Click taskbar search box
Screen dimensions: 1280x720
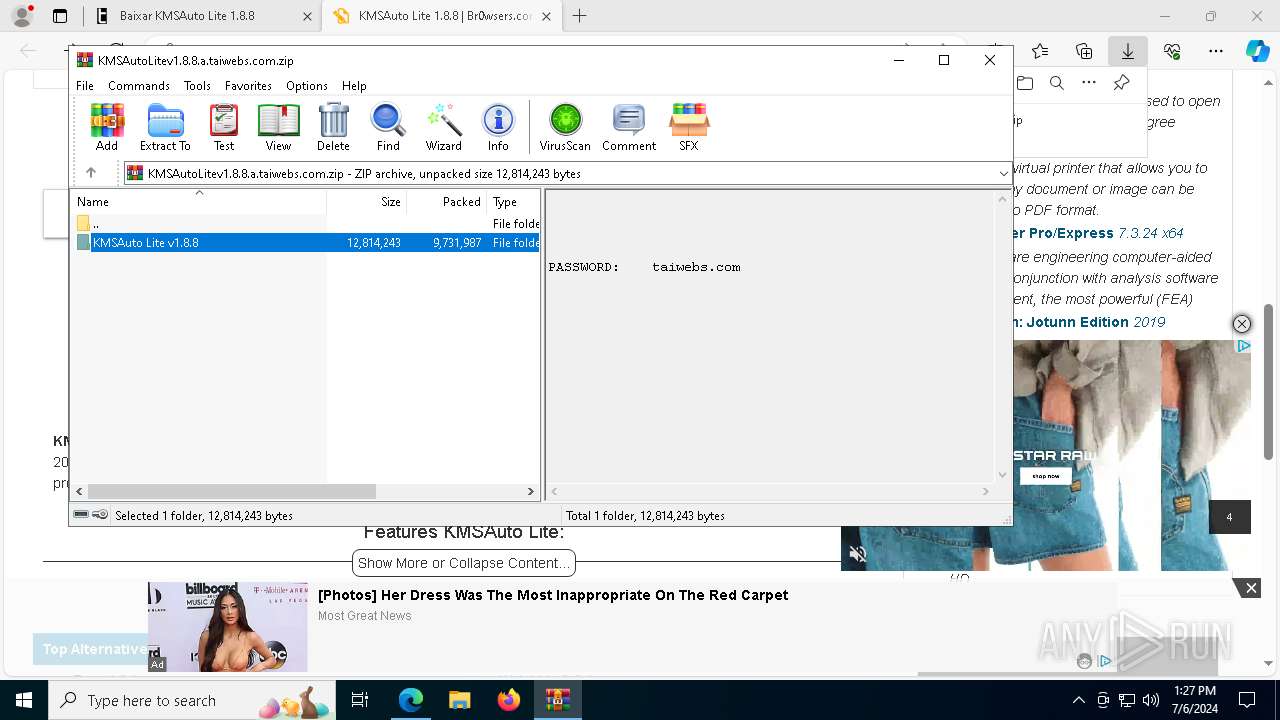(x=193, y=700)
